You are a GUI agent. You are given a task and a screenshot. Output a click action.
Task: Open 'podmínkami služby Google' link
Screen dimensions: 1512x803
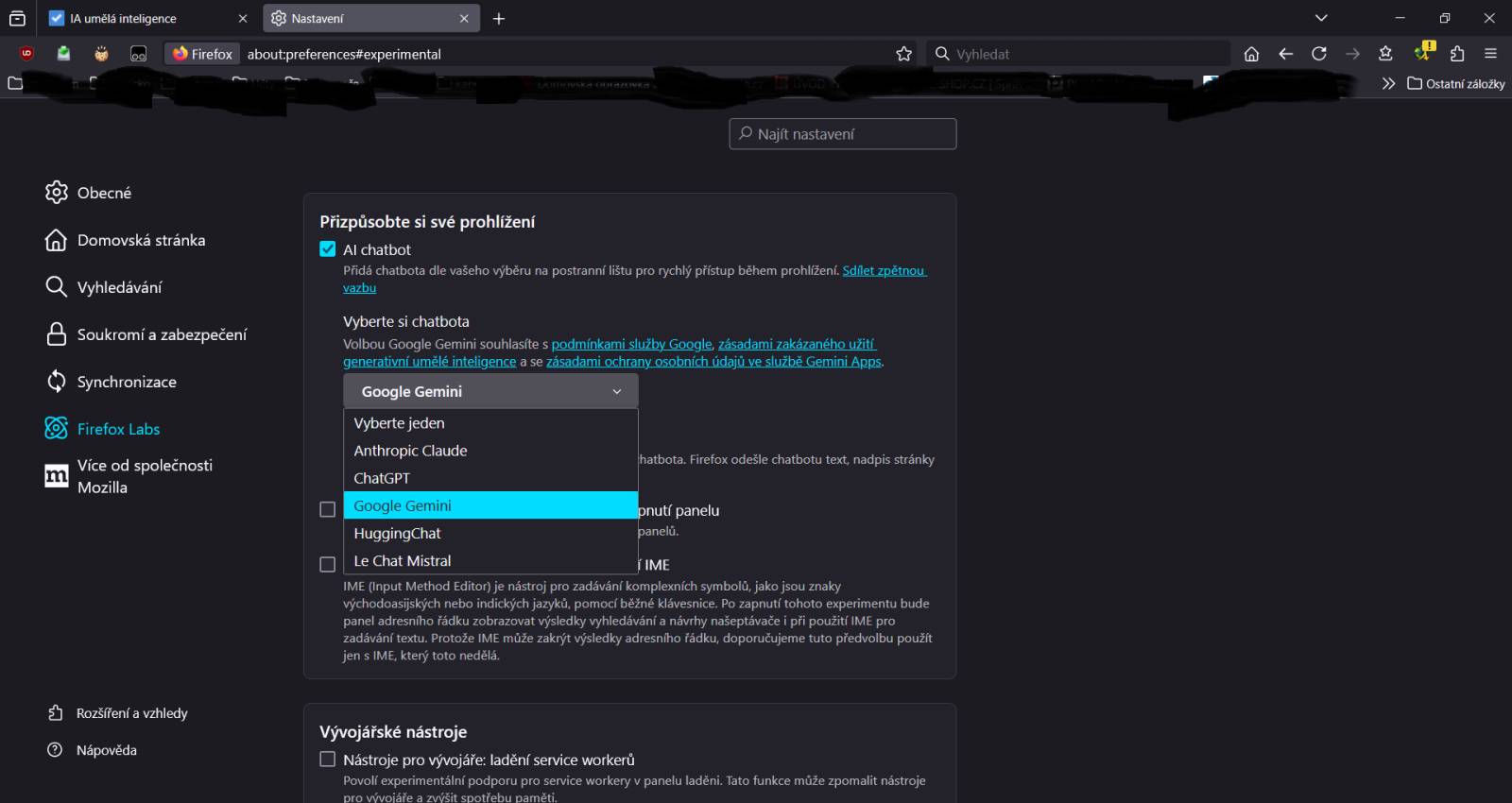[631, 344]
